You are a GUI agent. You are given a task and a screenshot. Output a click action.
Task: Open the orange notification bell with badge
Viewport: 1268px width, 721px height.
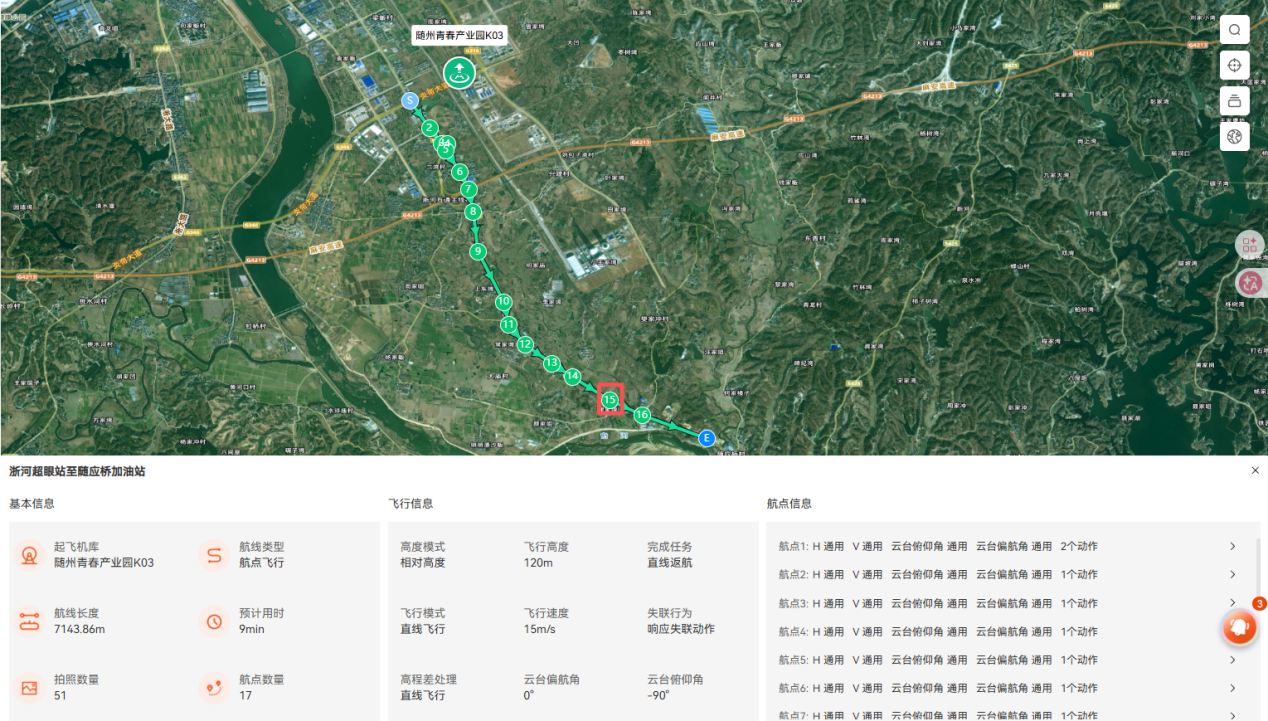click(x=1240, y=627)
